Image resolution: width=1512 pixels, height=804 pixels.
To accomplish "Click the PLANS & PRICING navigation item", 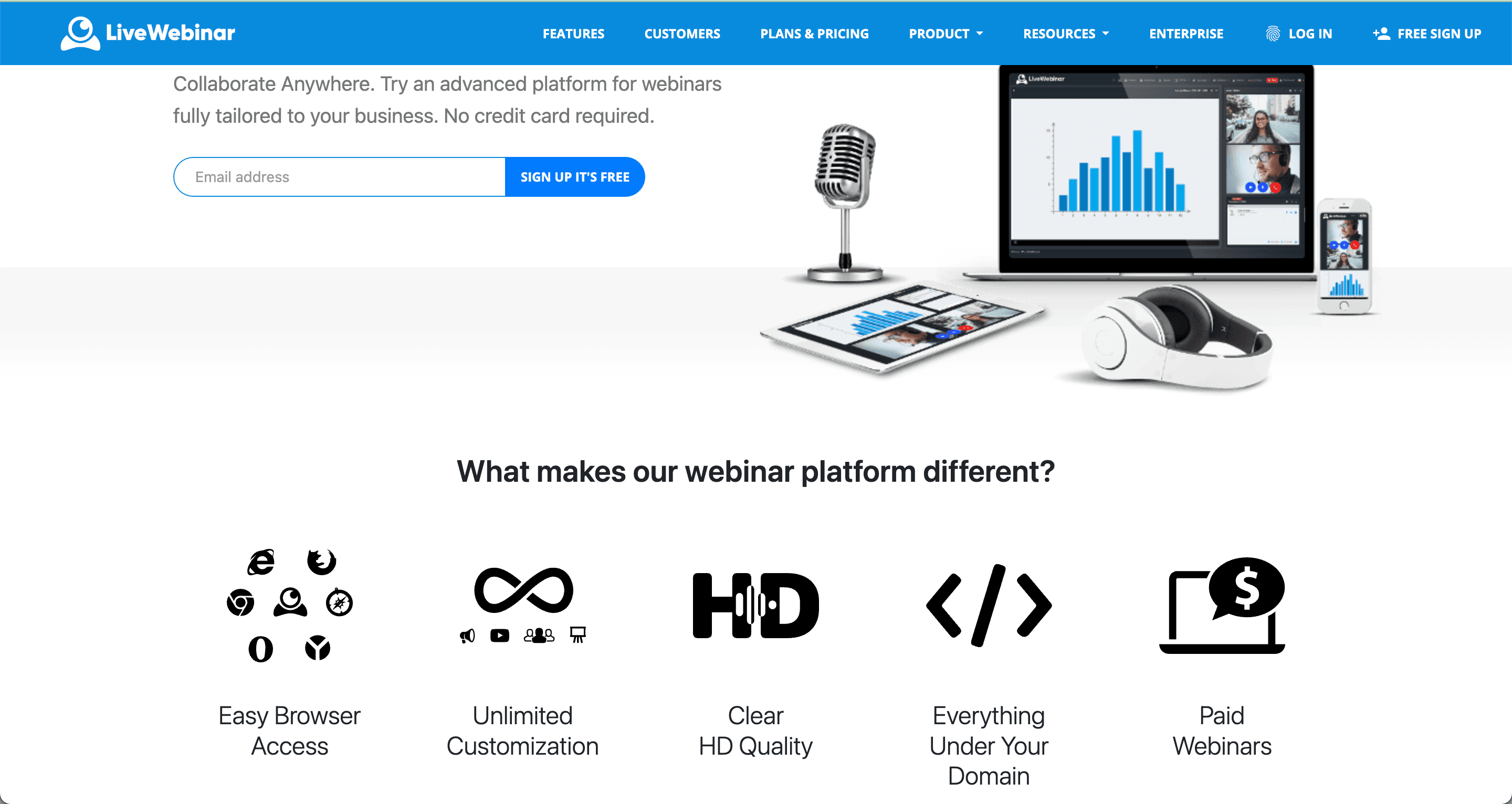I will click(813, 33).
